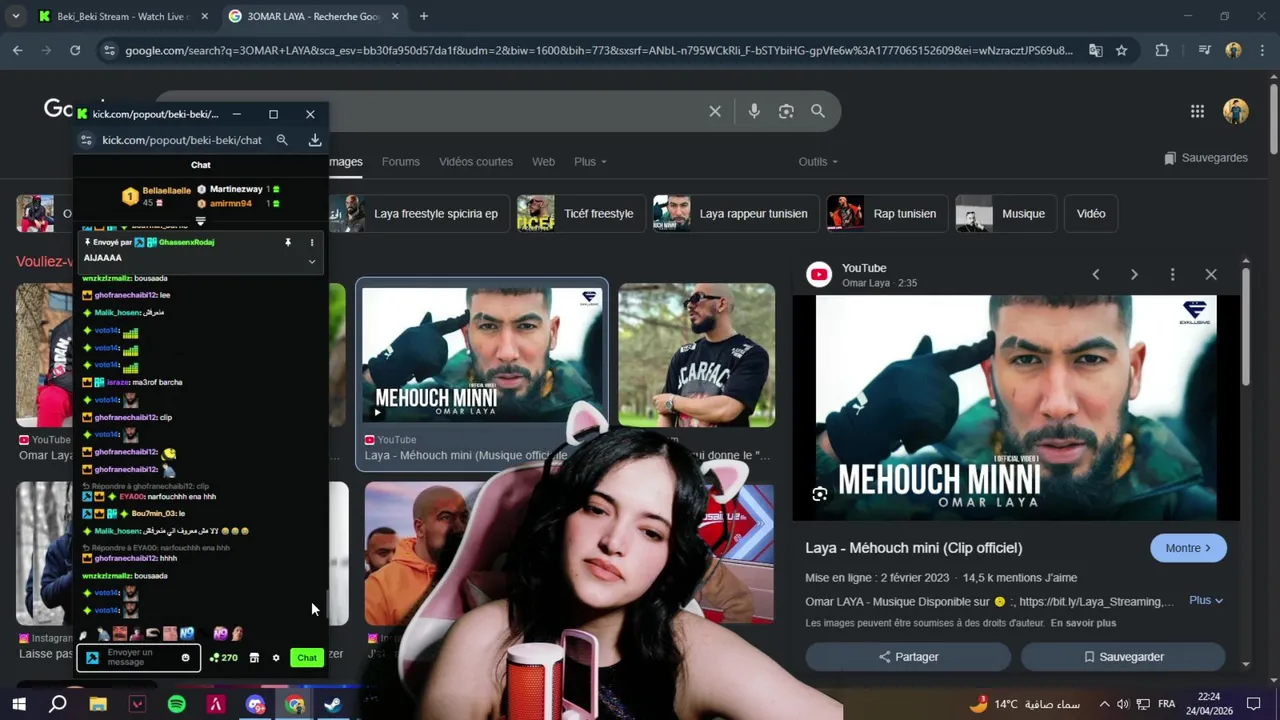Select the Rap tunisien chip
This screenshot has width=1280, height=720.
click(886, 213)
